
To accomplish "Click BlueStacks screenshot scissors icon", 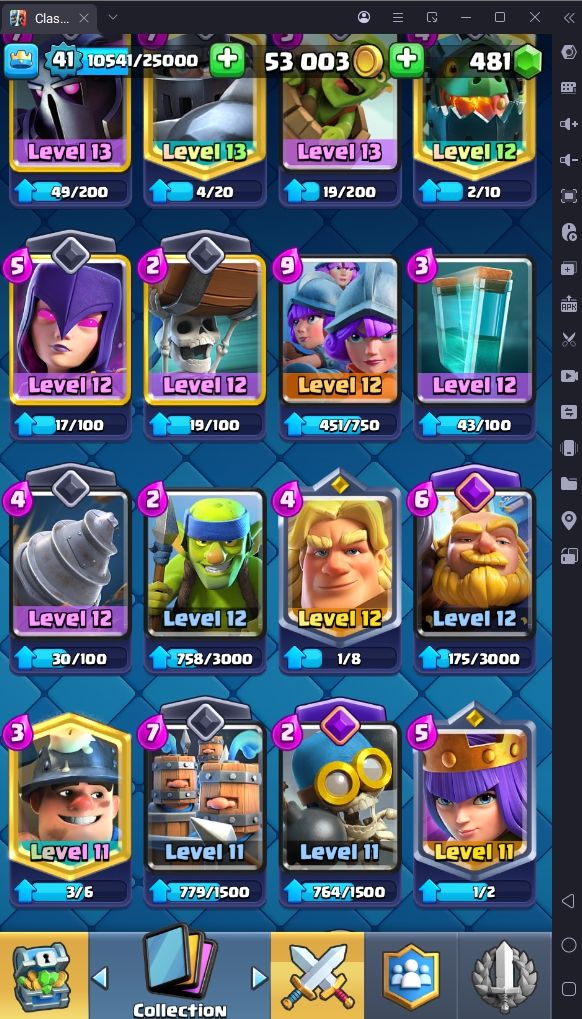I will 568,339.
